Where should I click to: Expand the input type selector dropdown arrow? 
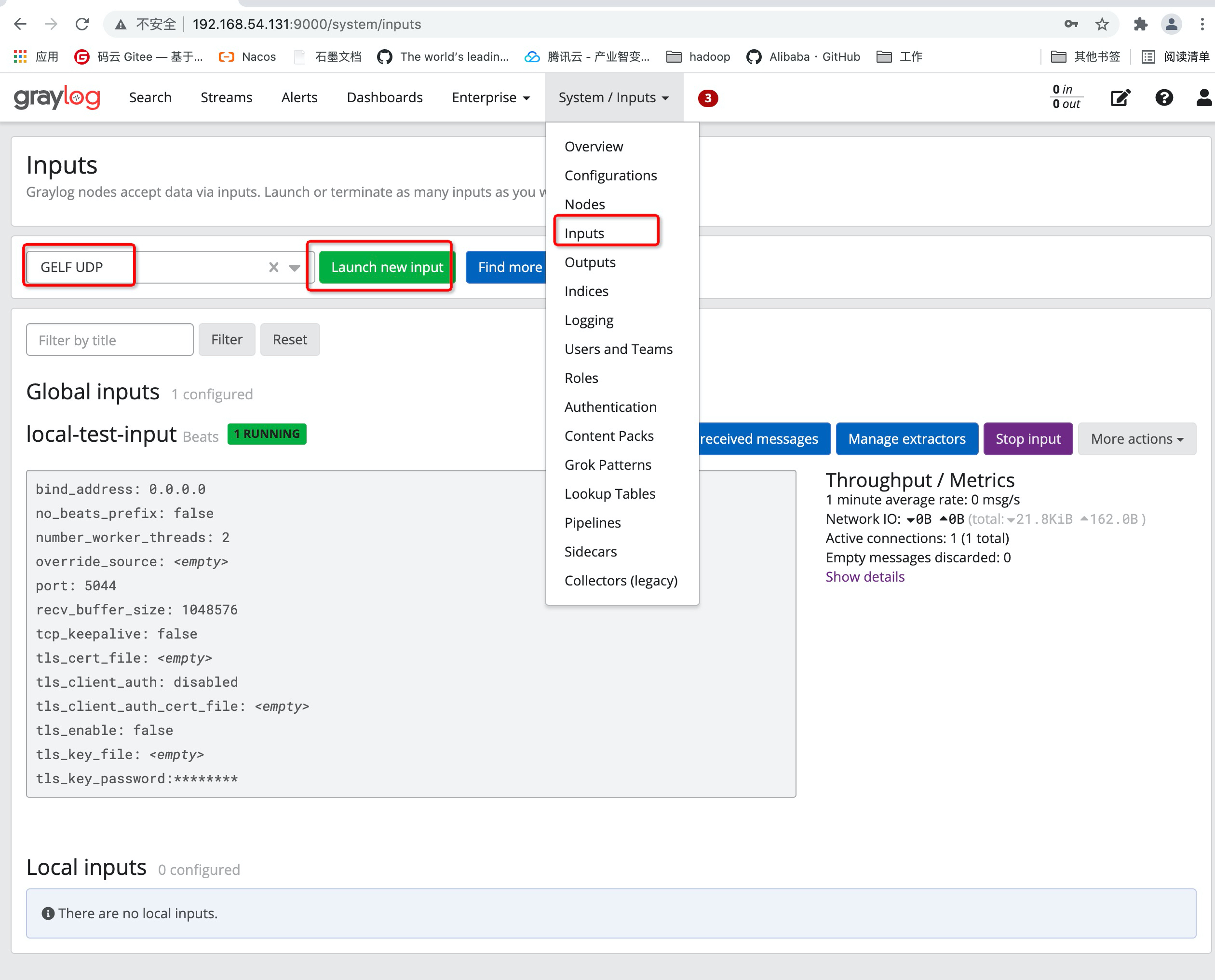tap(295, 267)
